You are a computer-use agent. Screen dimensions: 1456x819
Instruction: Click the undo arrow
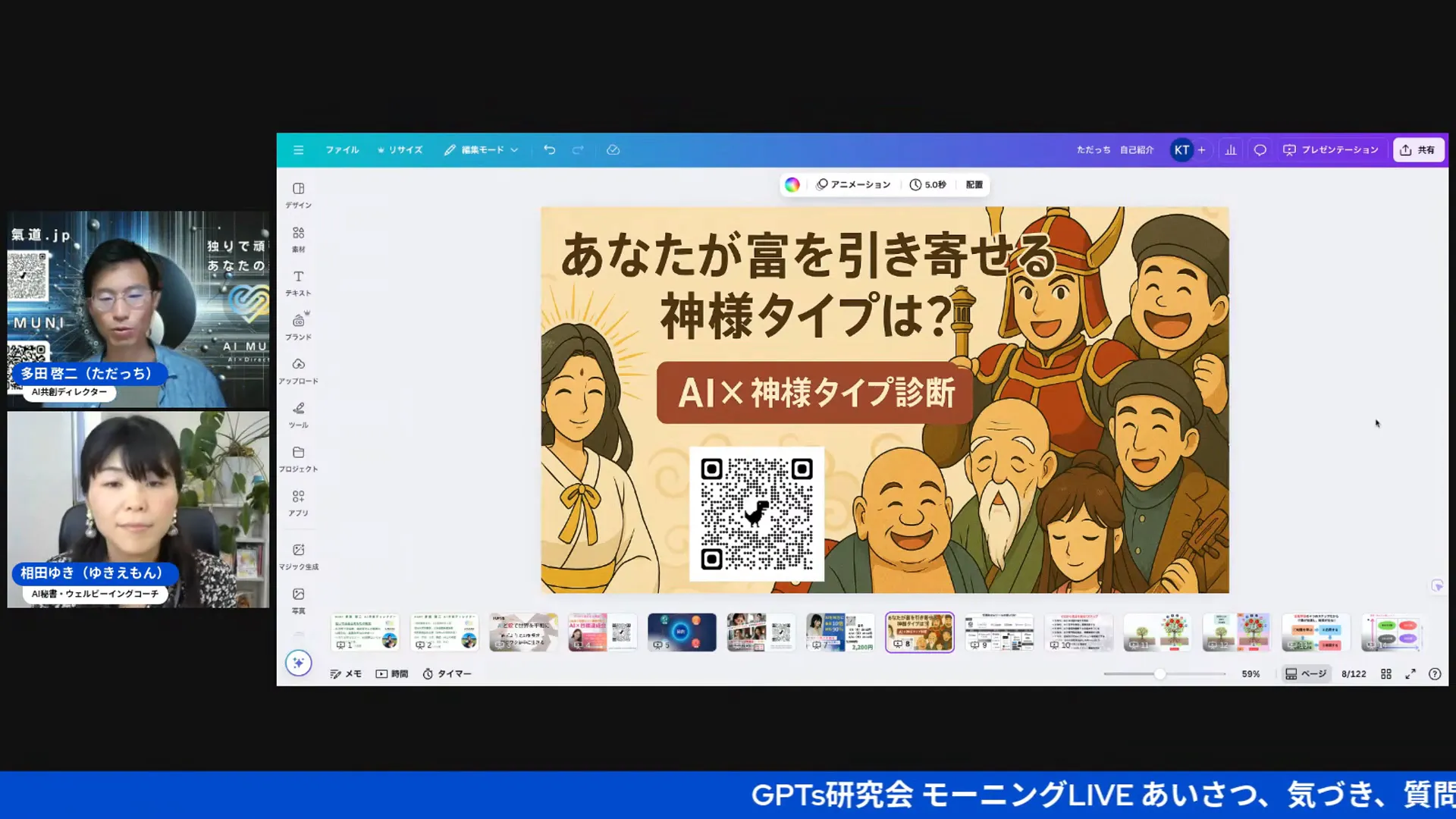click(549, 150)
